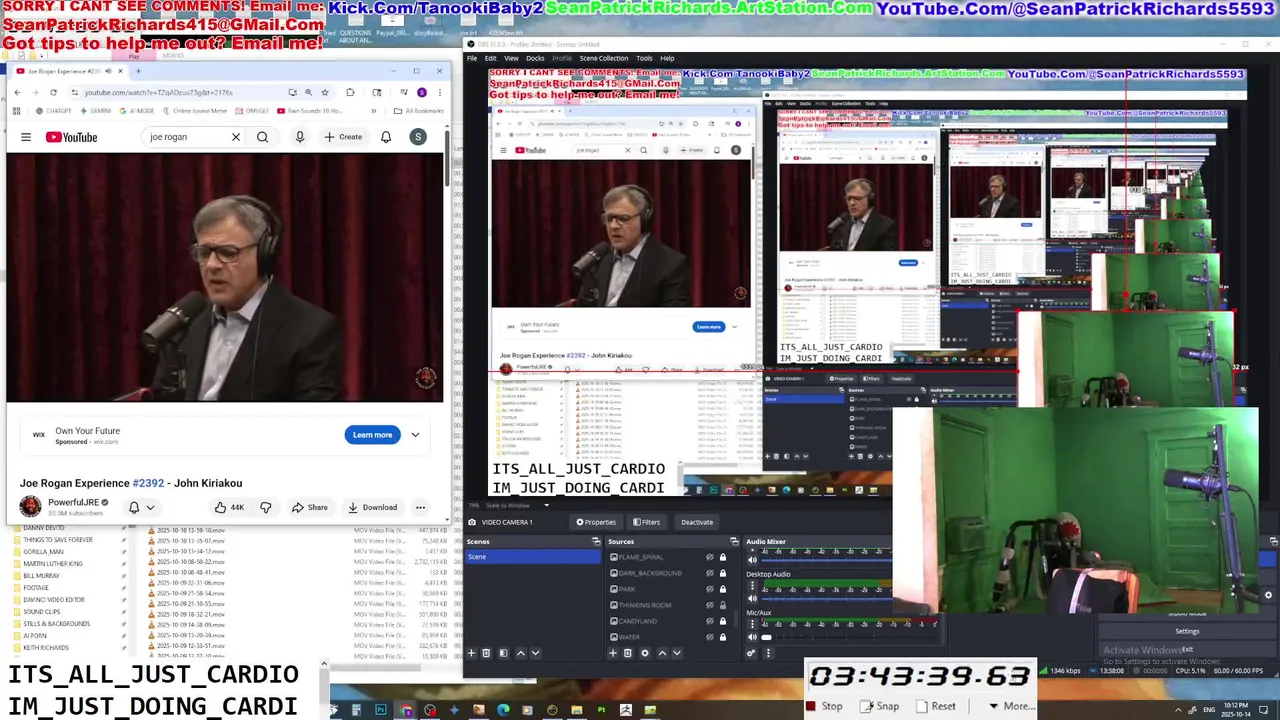Open new Chrome tab with plus
The height and width of the screenshot is (720, 1280).
pyautogui.click(x=138, y=71)
